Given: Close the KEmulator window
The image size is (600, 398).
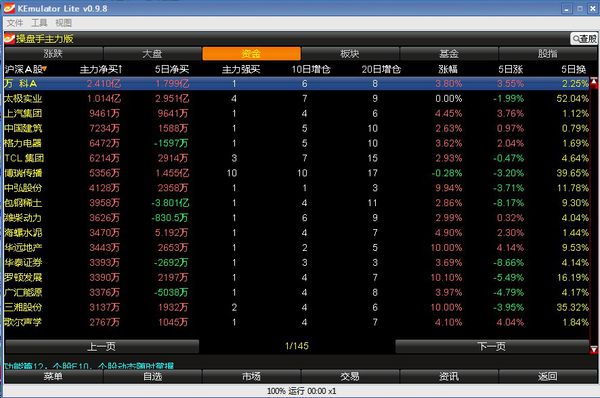Looking at the screenshot, I should click(x=593, y=9).
